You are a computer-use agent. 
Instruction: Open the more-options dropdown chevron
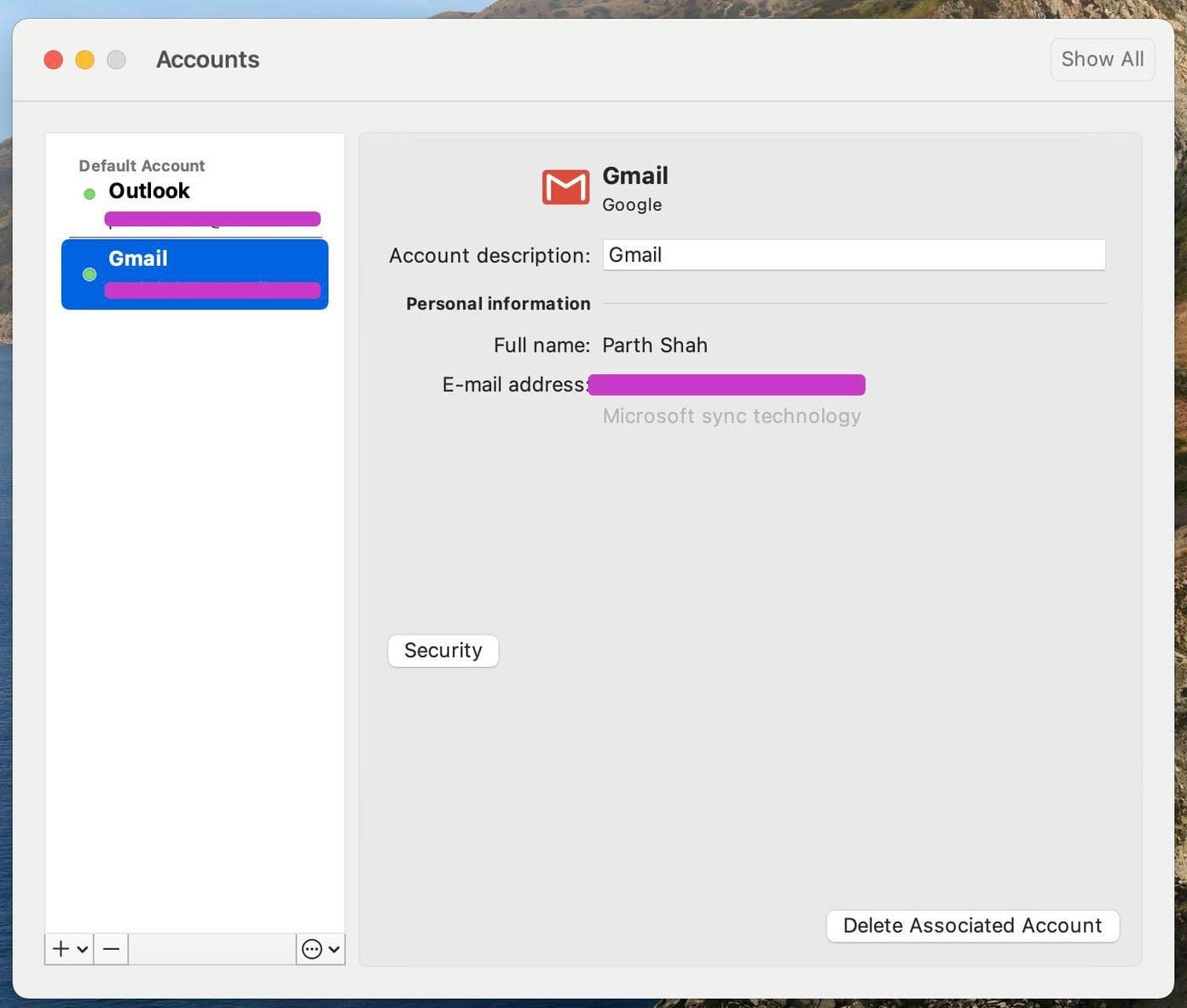(x=333, y=949)
